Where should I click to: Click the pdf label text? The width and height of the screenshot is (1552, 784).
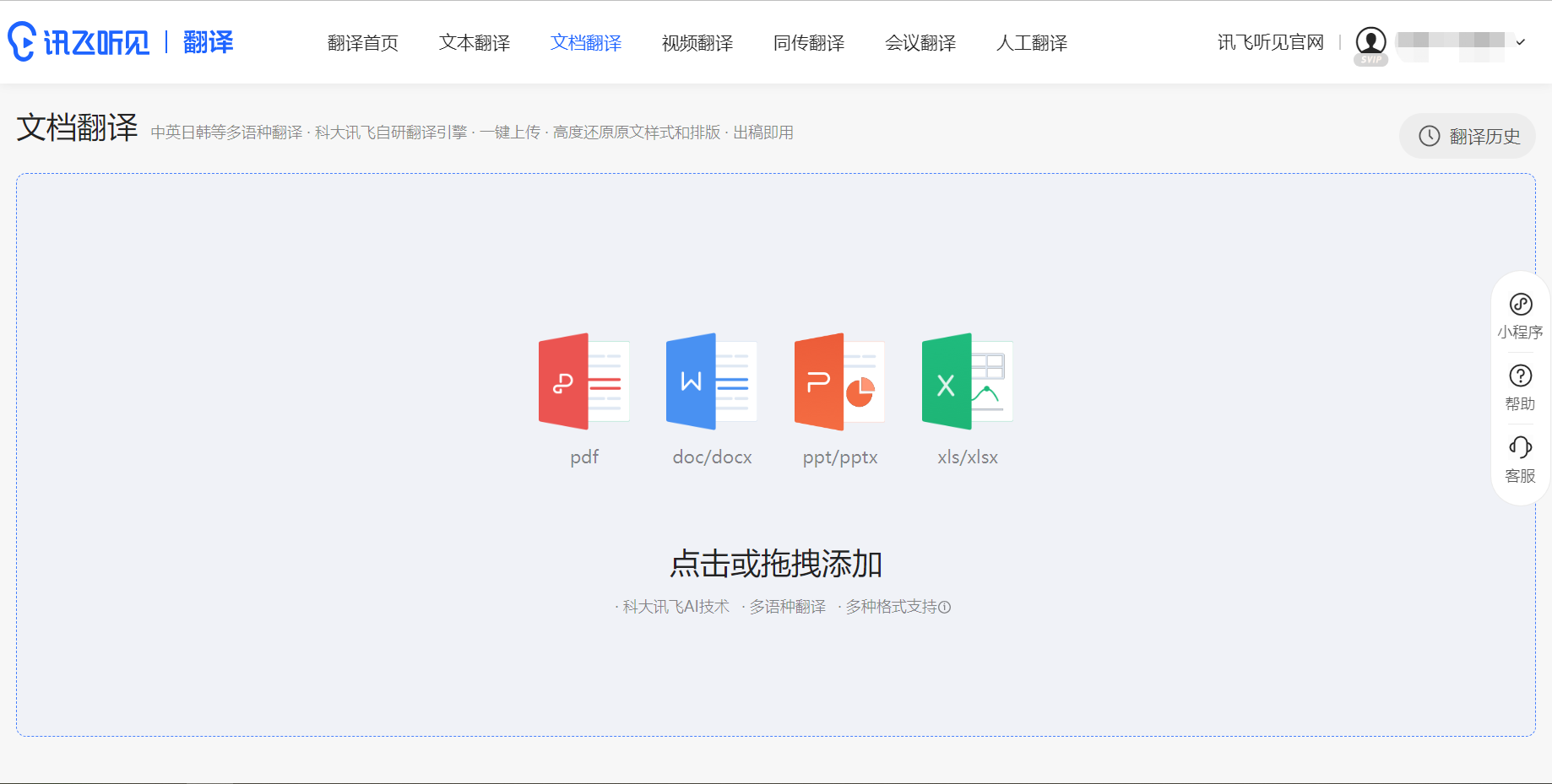584,457
